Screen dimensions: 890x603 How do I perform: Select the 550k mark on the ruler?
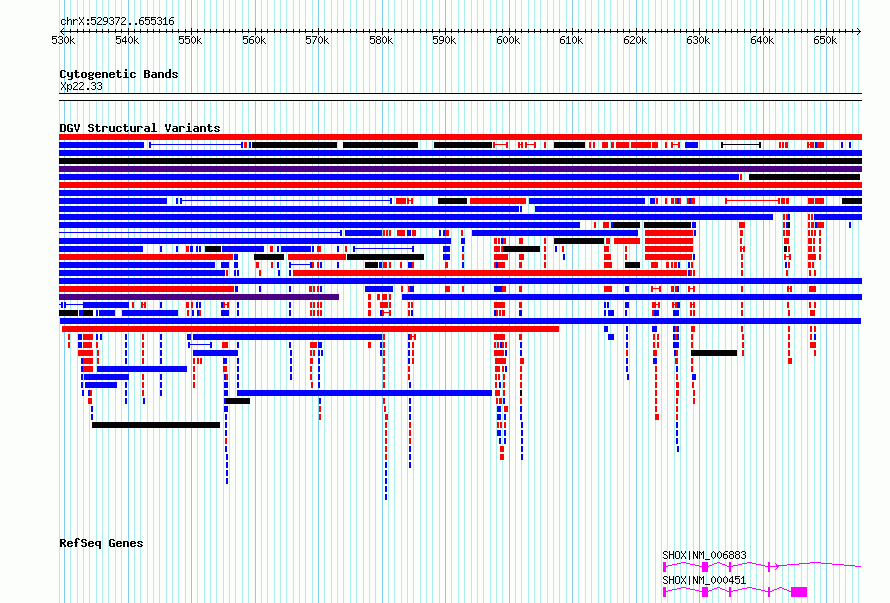[190, 41]
